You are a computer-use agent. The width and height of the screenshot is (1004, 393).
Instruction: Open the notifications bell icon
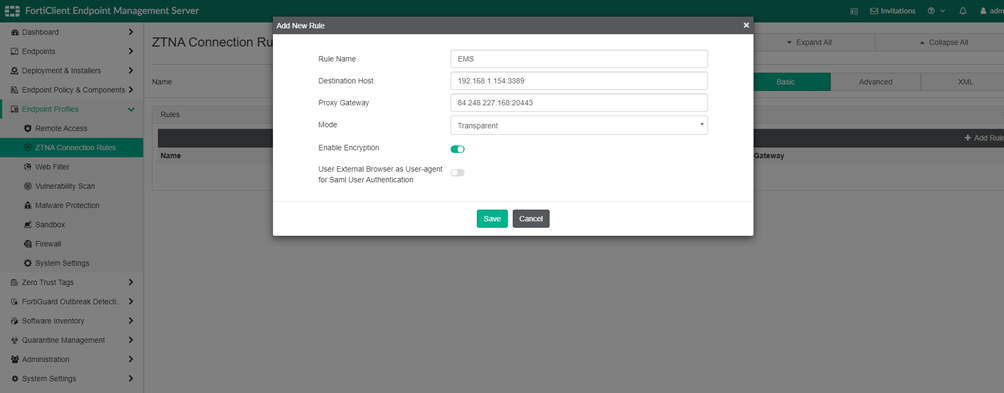click(963, 11)
